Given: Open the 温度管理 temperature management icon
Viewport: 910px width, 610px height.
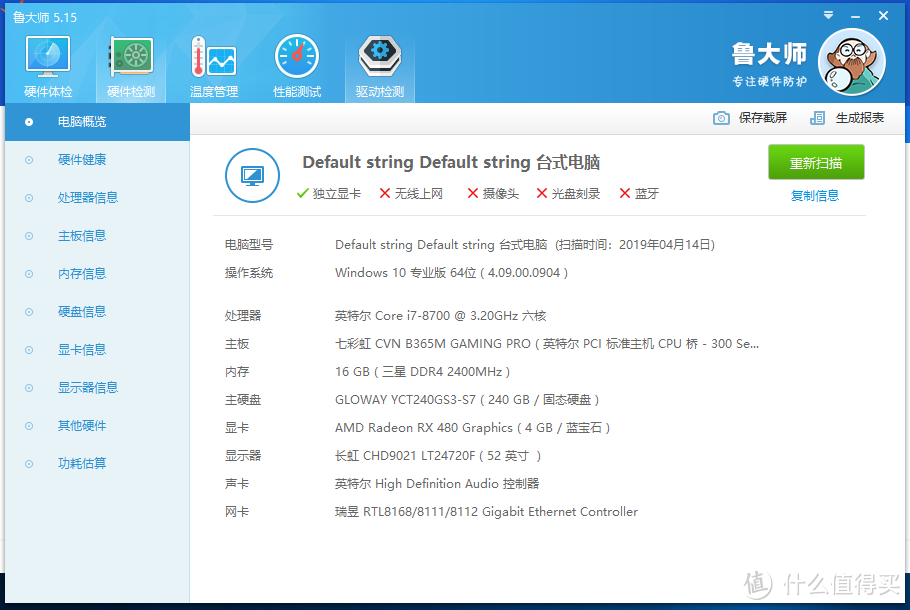Looking at the screenshot, I should click(x=214, y=67).
